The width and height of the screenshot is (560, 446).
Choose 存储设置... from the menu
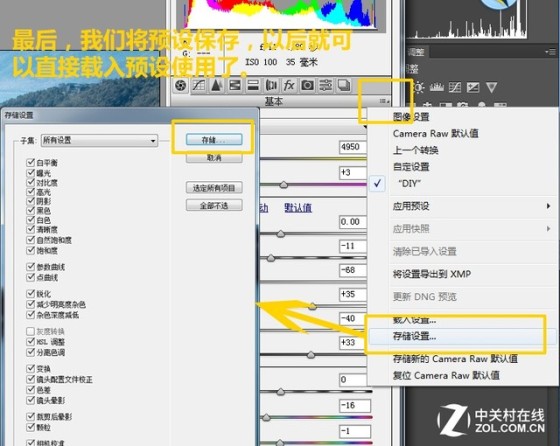[414, 336]
